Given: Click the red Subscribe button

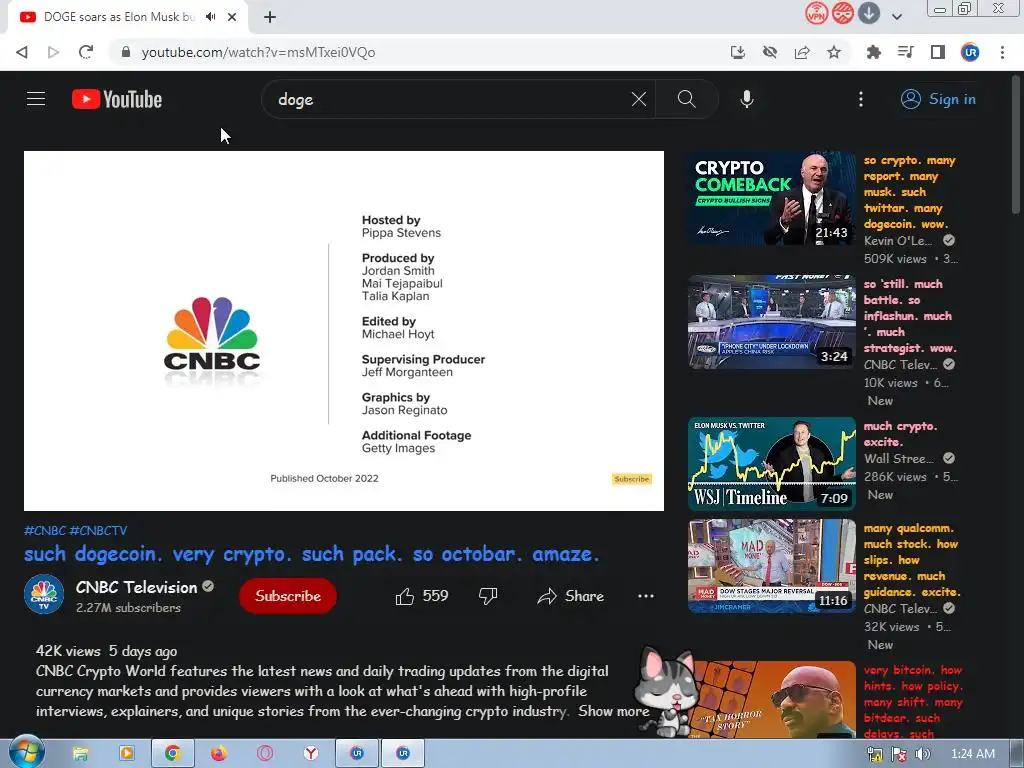Looking at the screenshot, I should point(288,596).
